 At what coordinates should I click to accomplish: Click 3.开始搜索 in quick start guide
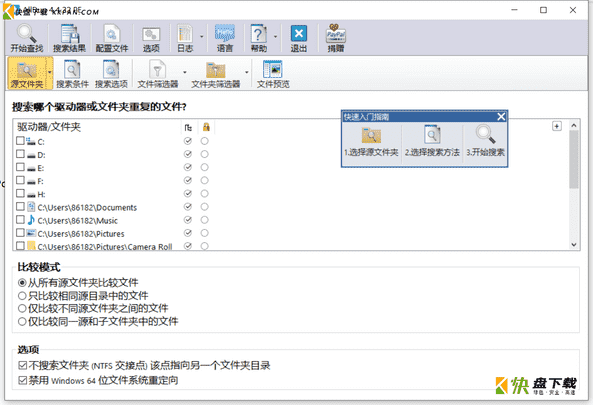click(485, 142)
